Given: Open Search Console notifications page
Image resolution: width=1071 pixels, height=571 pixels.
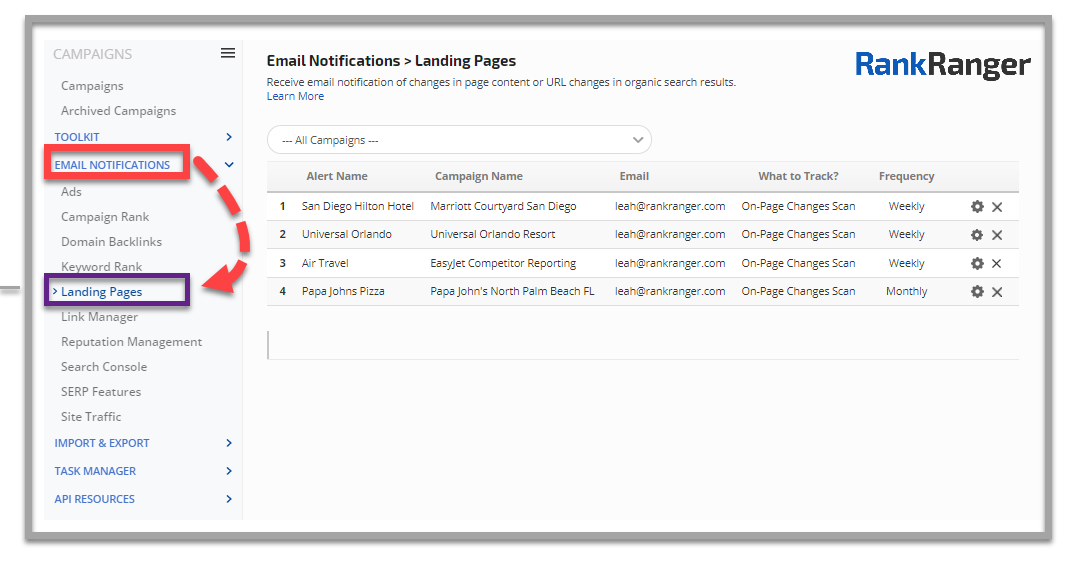Looking at the screenshot, I should 103,367.
